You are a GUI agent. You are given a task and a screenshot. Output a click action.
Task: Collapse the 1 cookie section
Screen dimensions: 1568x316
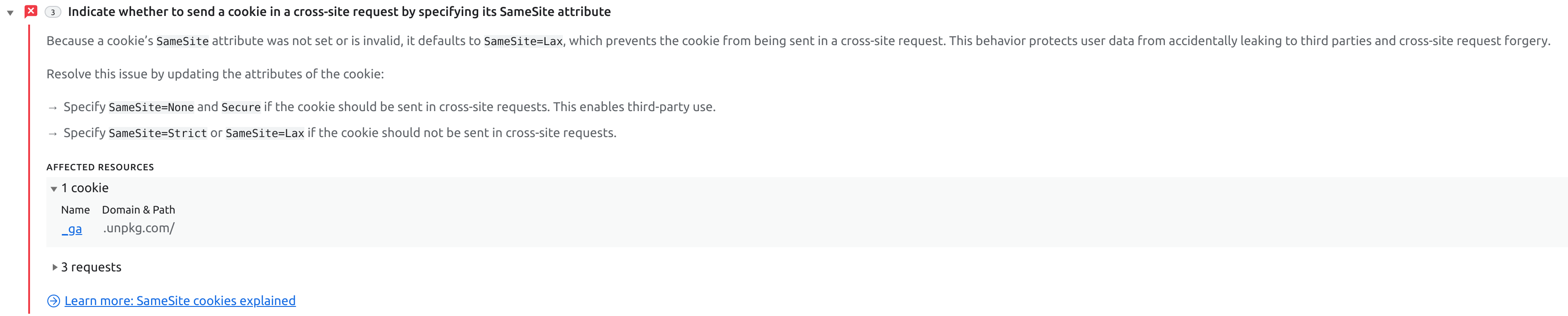tap(85, 188)
